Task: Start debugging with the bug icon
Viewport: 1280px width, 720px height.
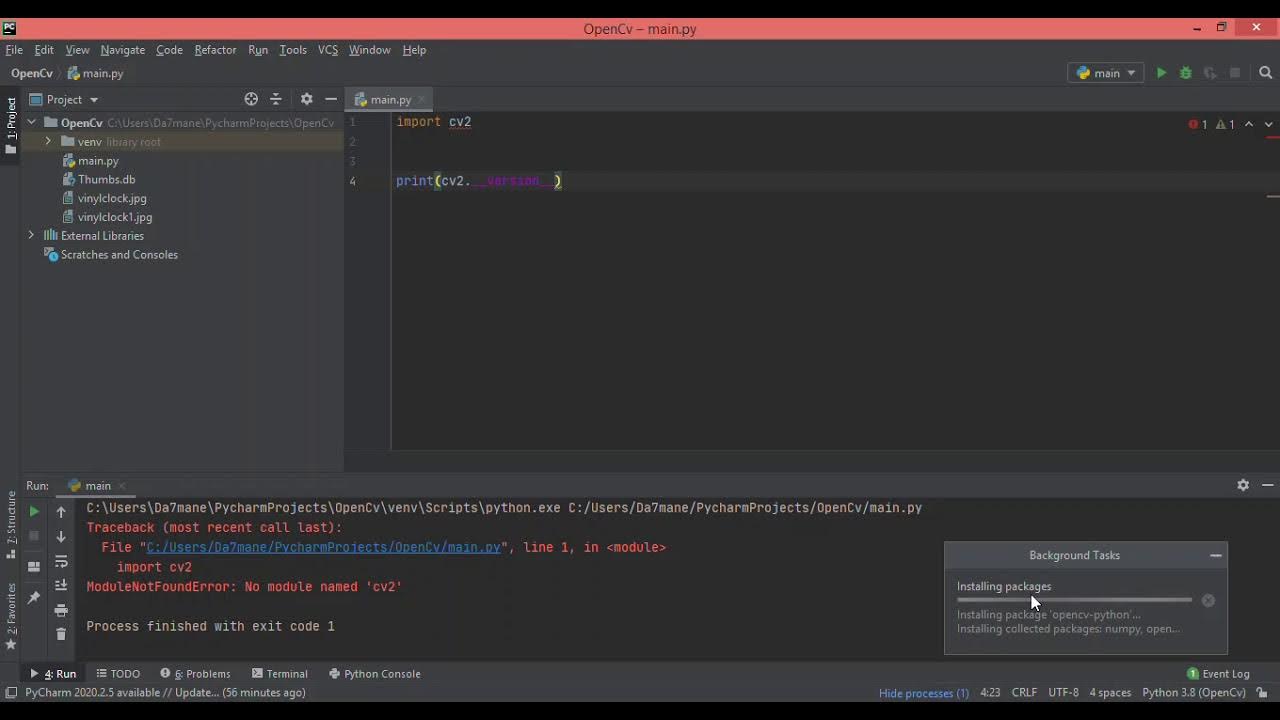Action: click(1185, 73)
